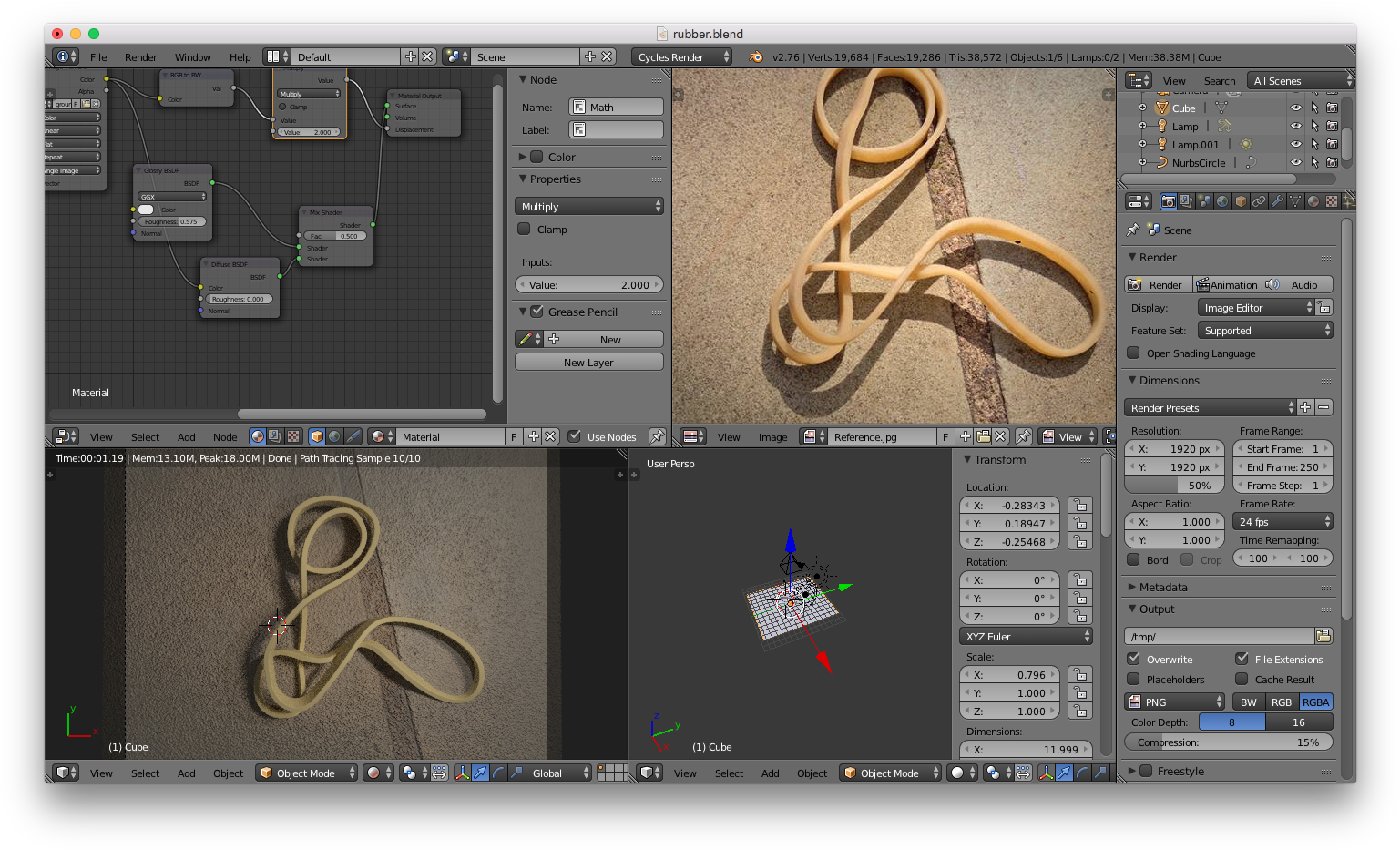Viewport: 1400px width, 850px height.
Task: Toggle visibility of the Lamp object eye icon
Action: point(1296,126)
